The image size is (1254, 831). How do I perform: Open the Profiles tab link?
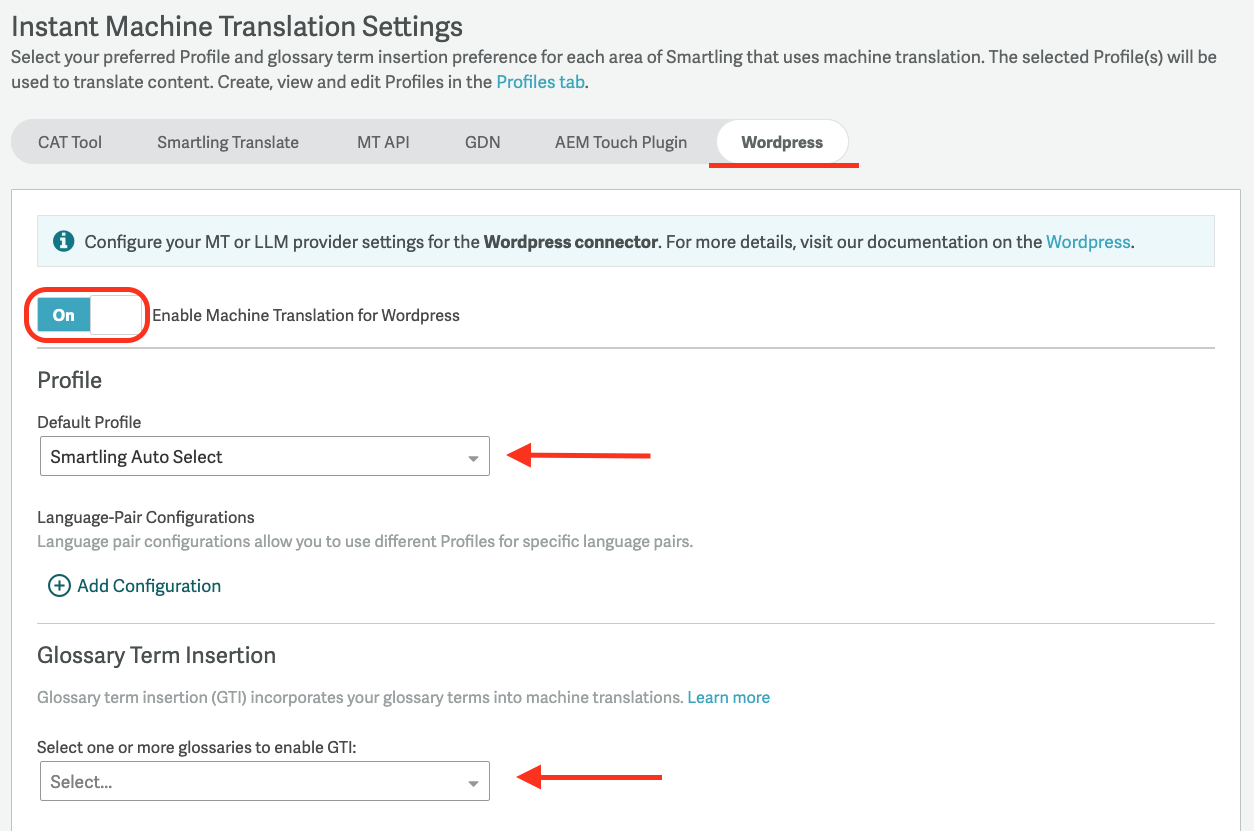(539, 81)
